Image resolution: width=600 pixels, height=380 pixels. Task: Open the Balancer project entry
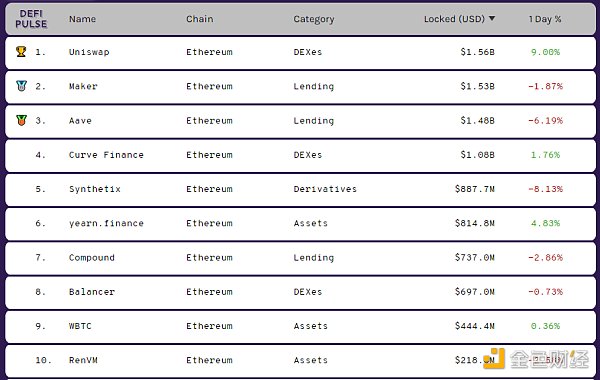(x=92, y=292)
